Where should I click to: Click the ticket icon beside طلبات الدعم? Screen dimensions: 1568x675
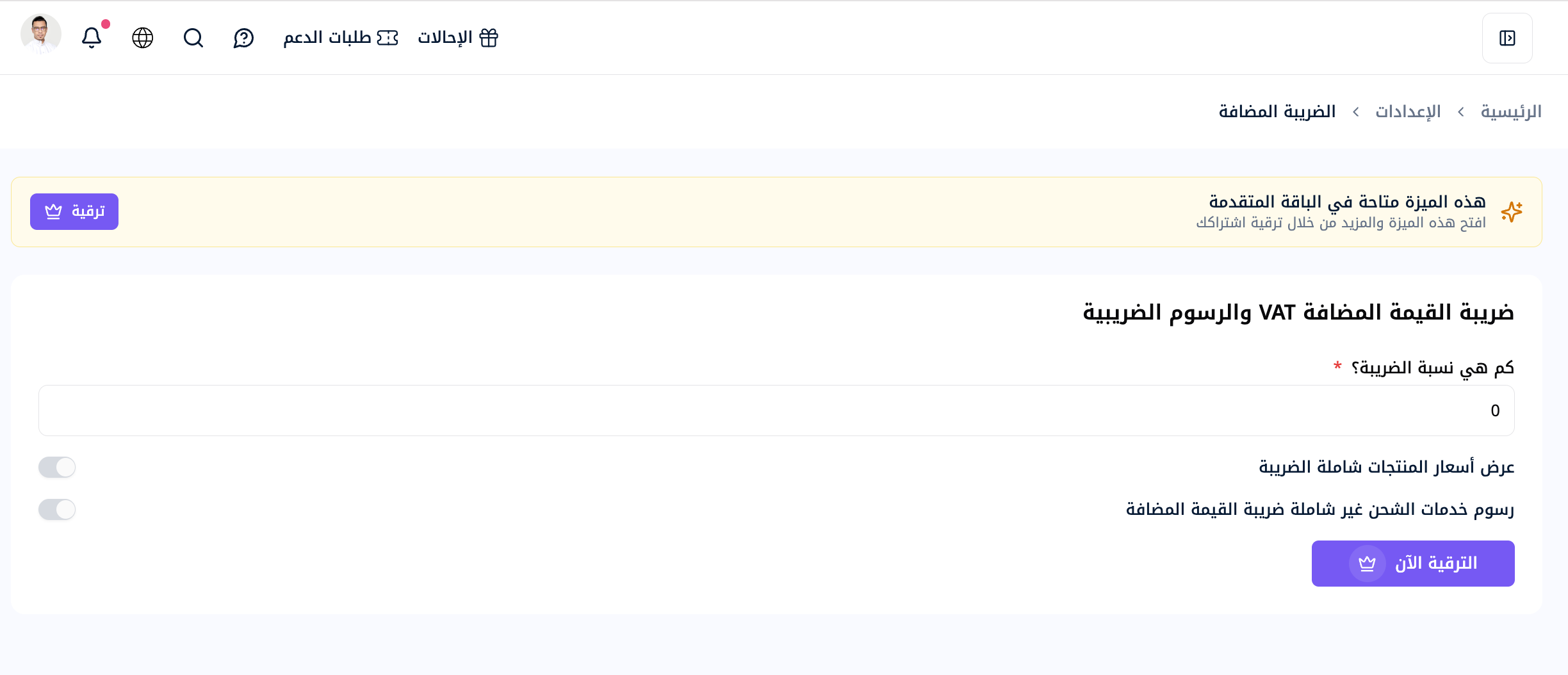click(x=388, y=38)
